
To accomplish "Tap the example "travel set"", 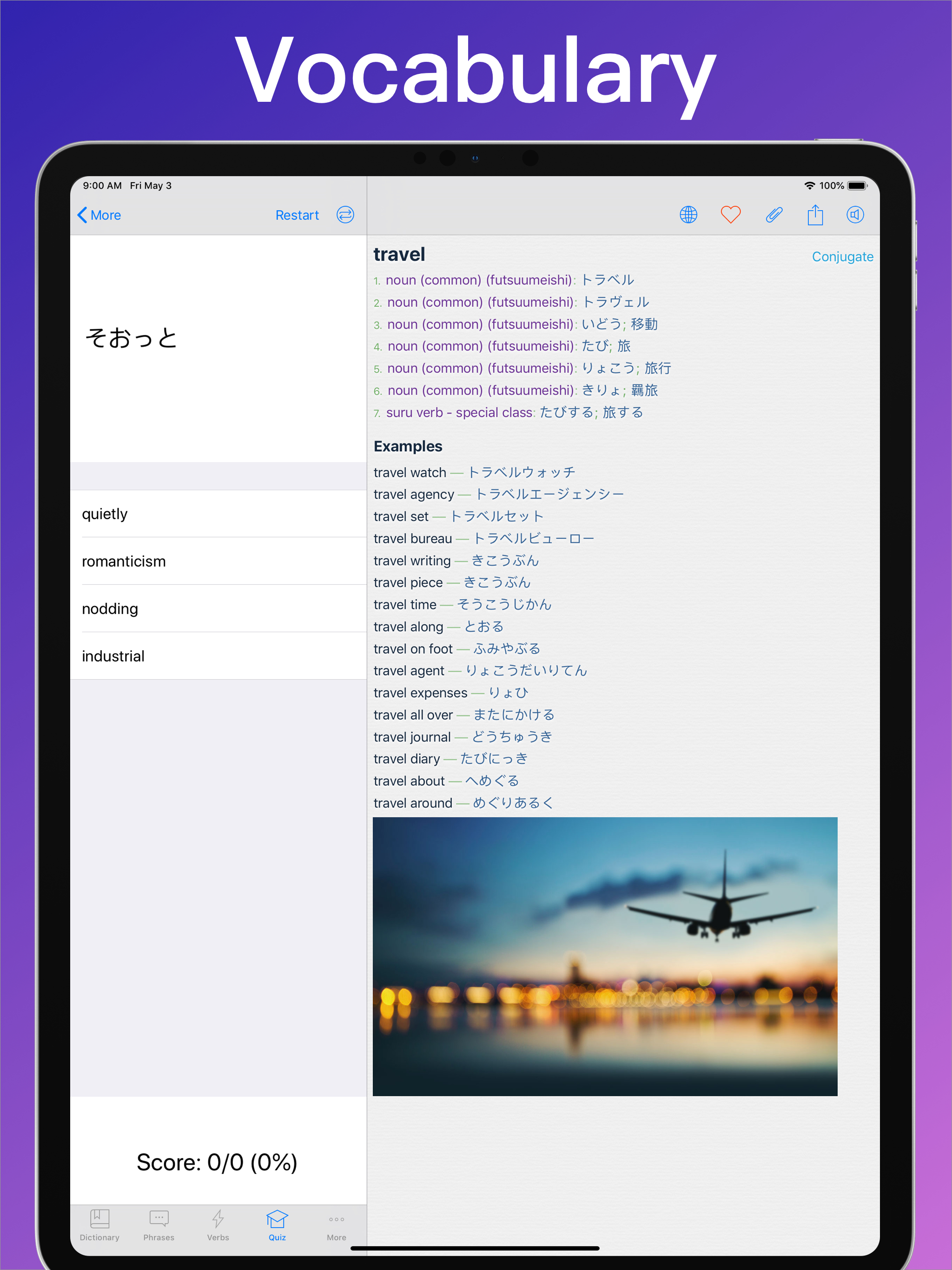I will [401, 517].
